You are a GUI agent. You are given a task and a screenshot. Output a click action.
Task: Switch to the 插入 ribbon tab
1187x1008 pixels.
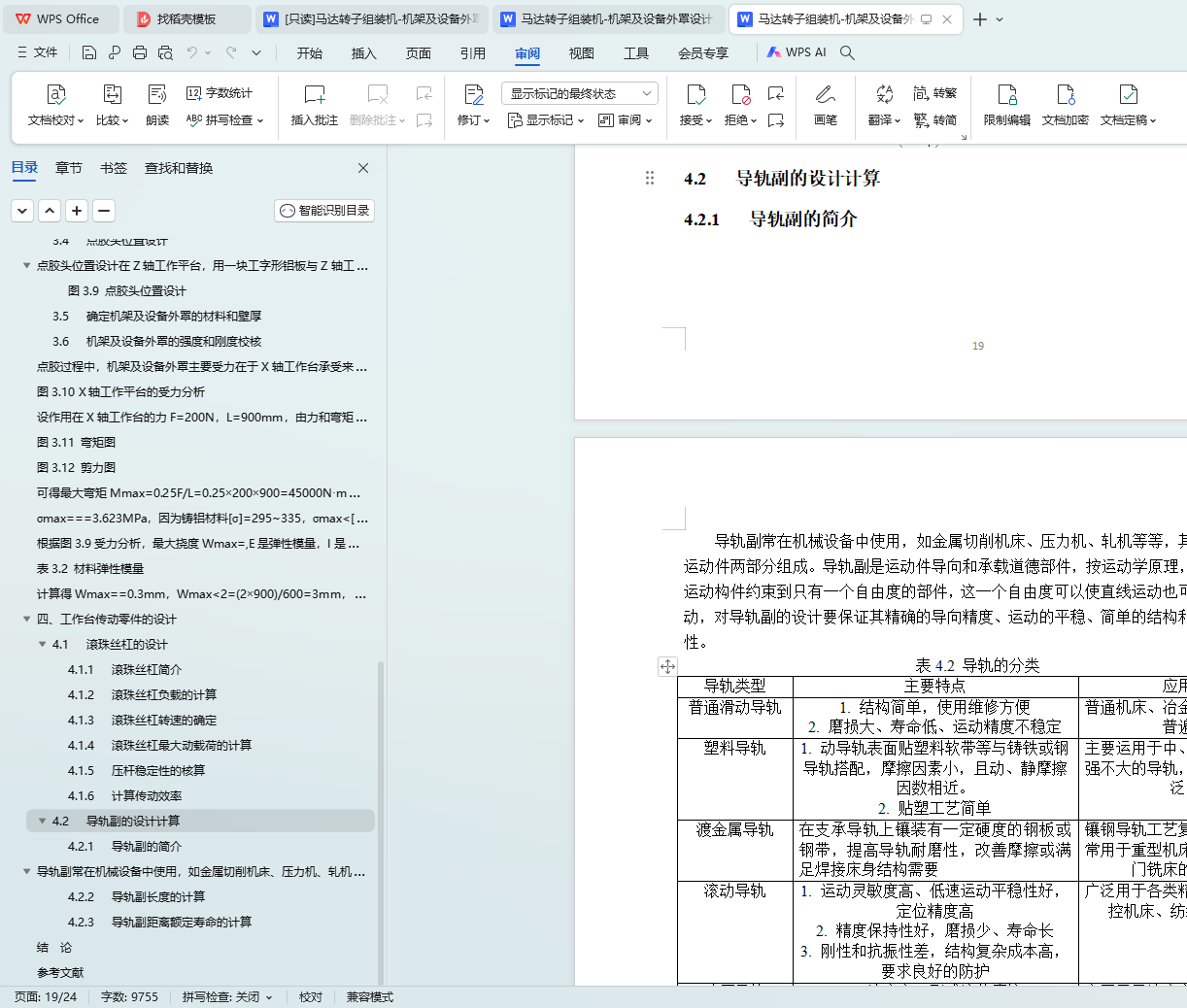click(x=364, y=53)
